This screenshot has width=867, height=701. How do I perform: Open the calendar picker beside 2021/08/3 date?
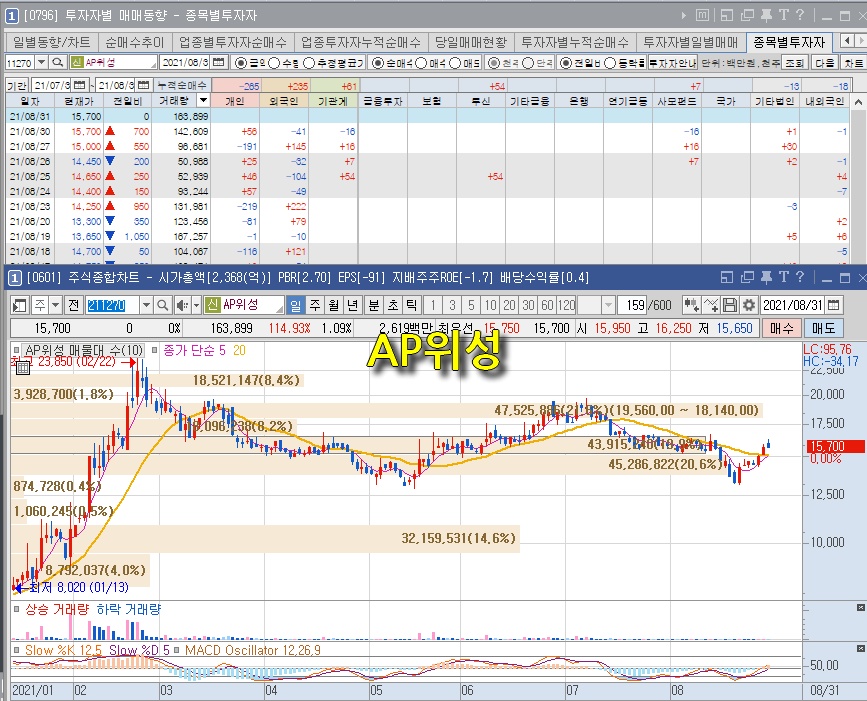pos(218,62)
